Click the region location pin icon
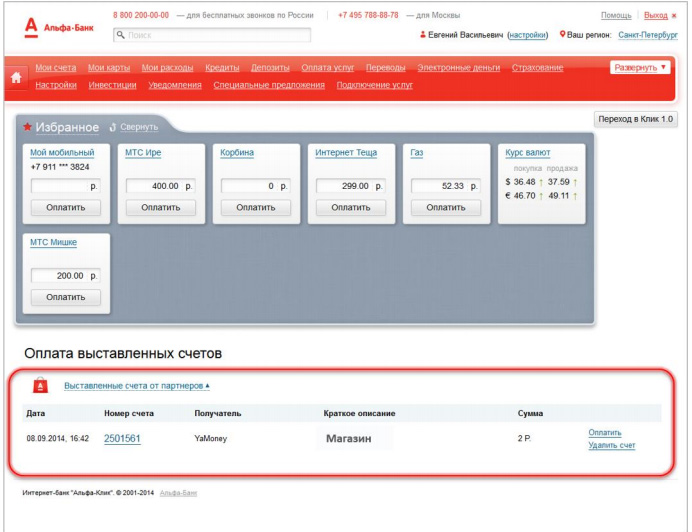 tap(562, 34)
